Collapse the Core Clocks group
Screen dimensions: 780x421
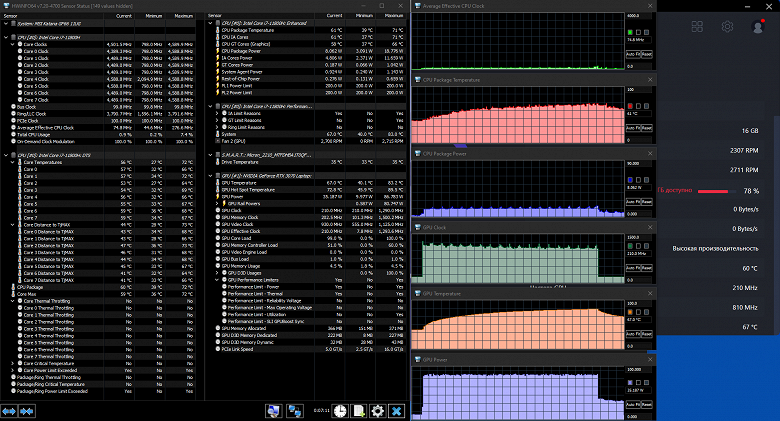[10, 43]
